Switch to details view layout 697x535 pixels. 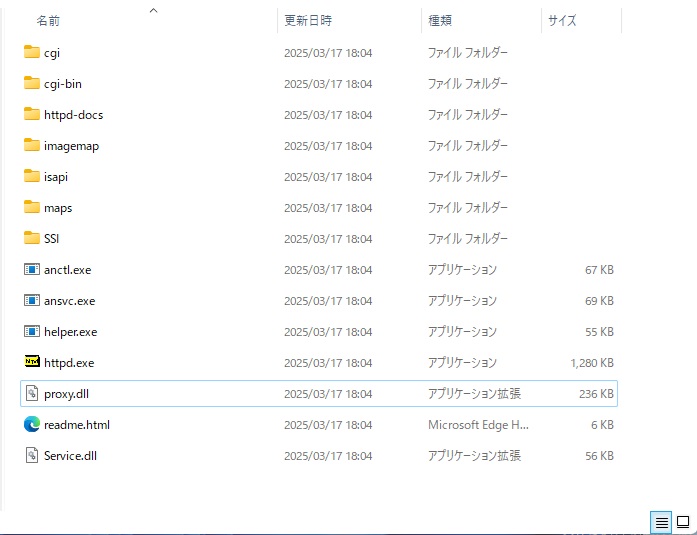(661, 523)
